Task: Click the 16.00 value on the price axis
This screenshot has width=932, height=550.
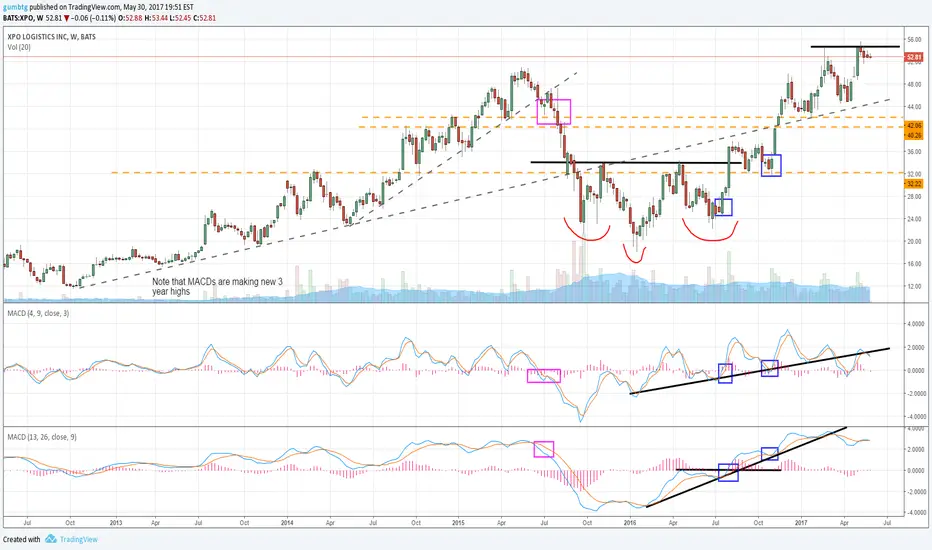Action: click(914, 264)
